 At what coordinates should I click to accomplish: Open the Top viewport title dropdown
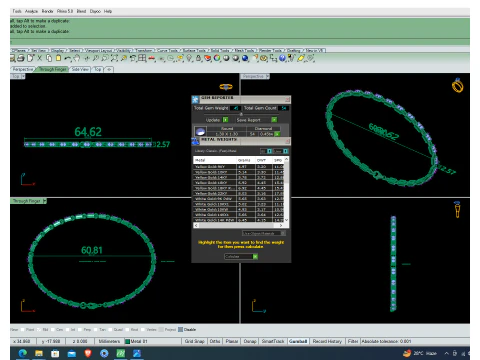tap(23, 76)
